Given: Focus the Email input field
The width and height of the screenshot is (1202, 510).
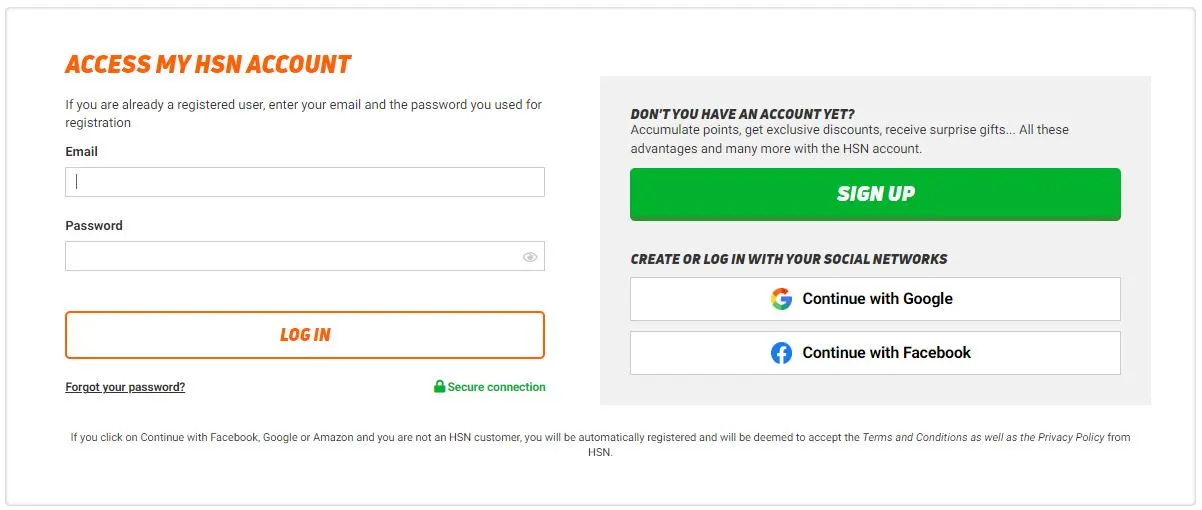Looking at the screenshot, I should pos(305,182).
